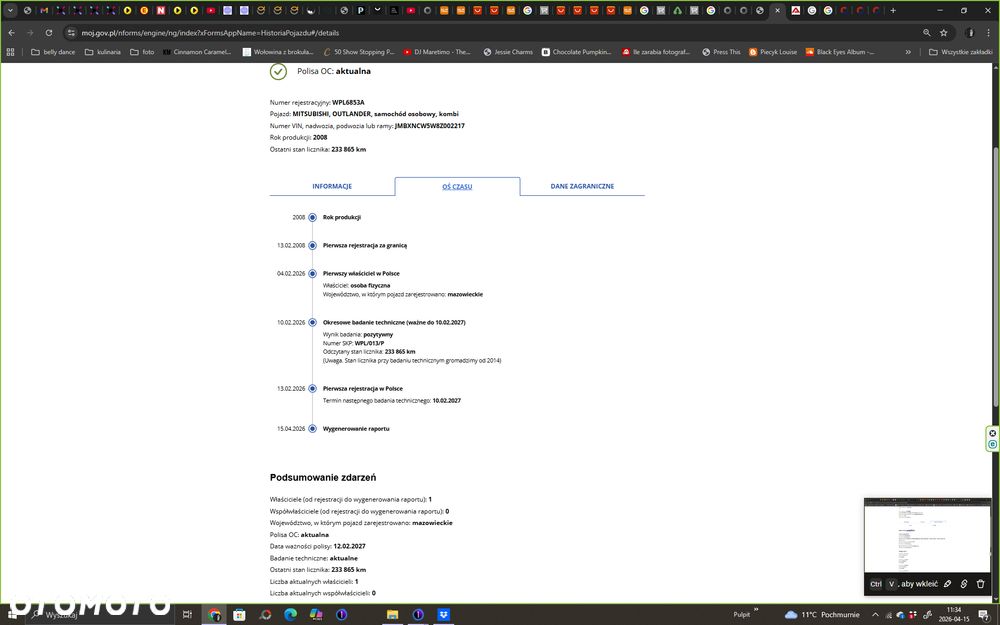Click the 13.02.2008 timeline marker
Viewport: 1000px width, 625px height.
[x=312, y=246]
